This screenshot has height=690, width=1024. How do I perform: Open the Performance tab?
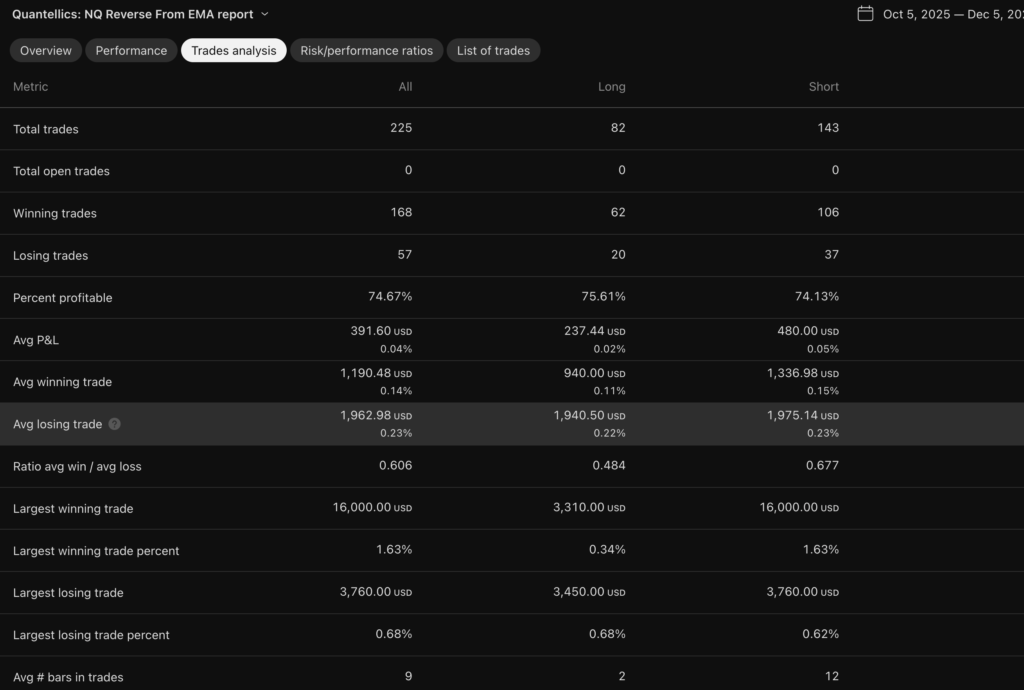pos(131,50)
